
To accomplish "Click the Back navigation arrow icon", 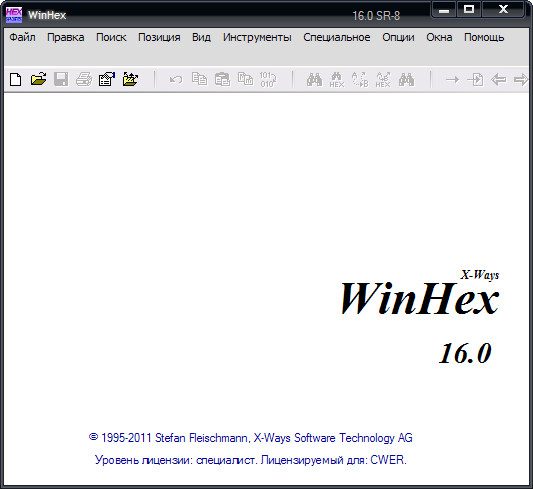I will pos(498,80).
